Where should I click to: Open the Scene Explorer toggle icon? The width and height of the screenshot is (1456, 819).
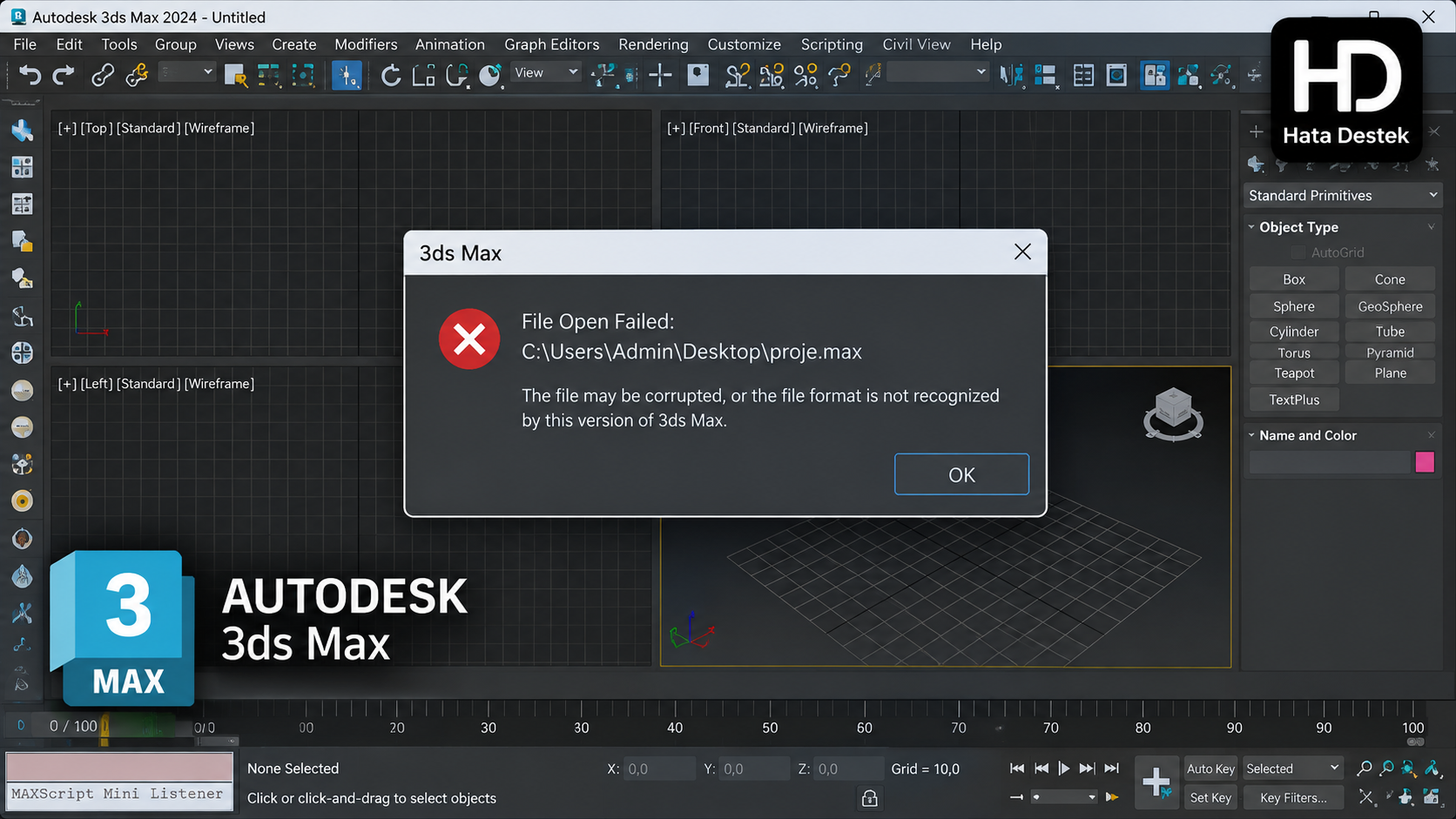pyautogui.click(x=1083, y=76)
